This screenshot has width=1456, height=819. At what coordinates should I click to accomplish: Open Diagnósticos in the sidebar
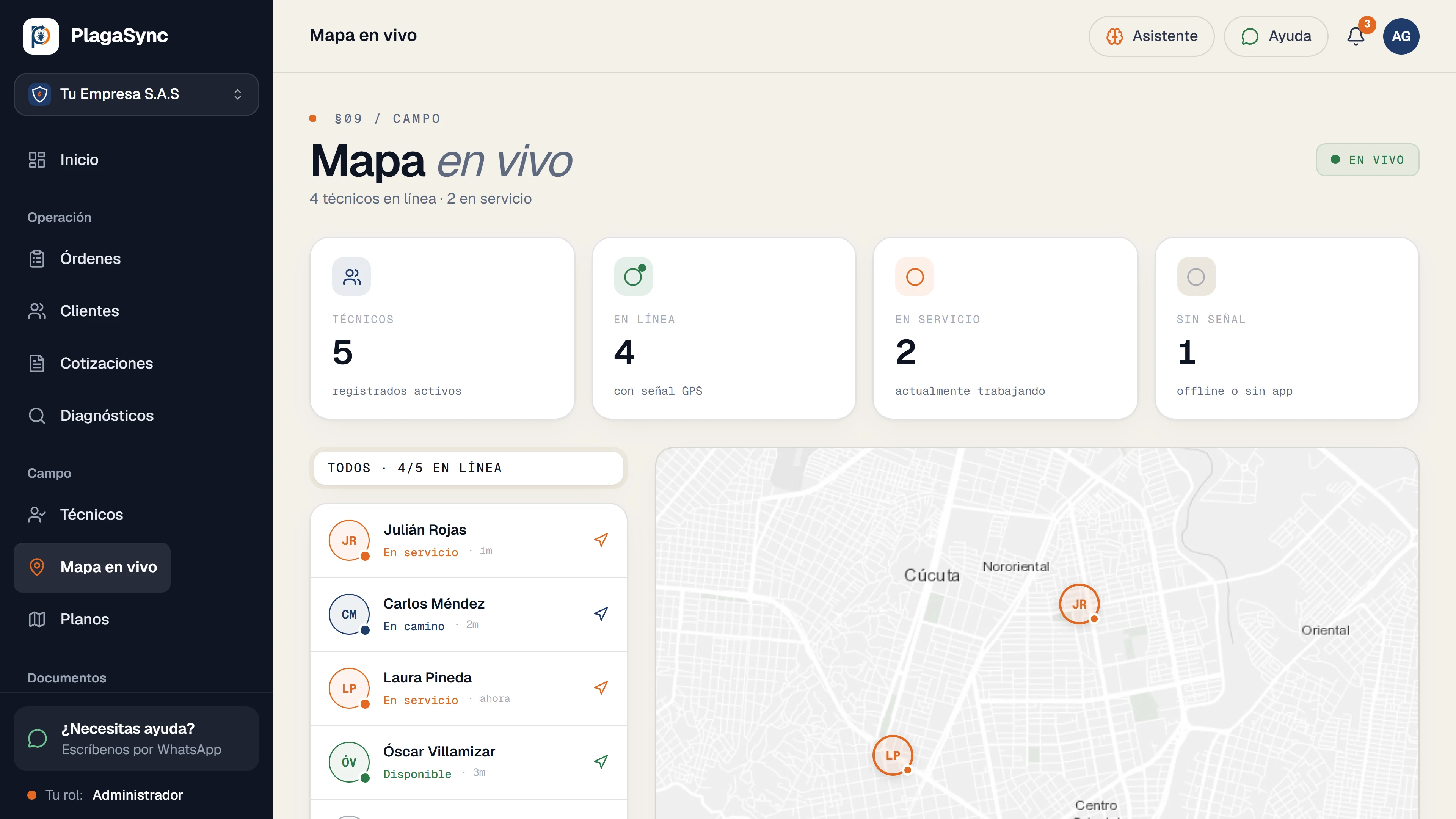click(x=91, y=416)
